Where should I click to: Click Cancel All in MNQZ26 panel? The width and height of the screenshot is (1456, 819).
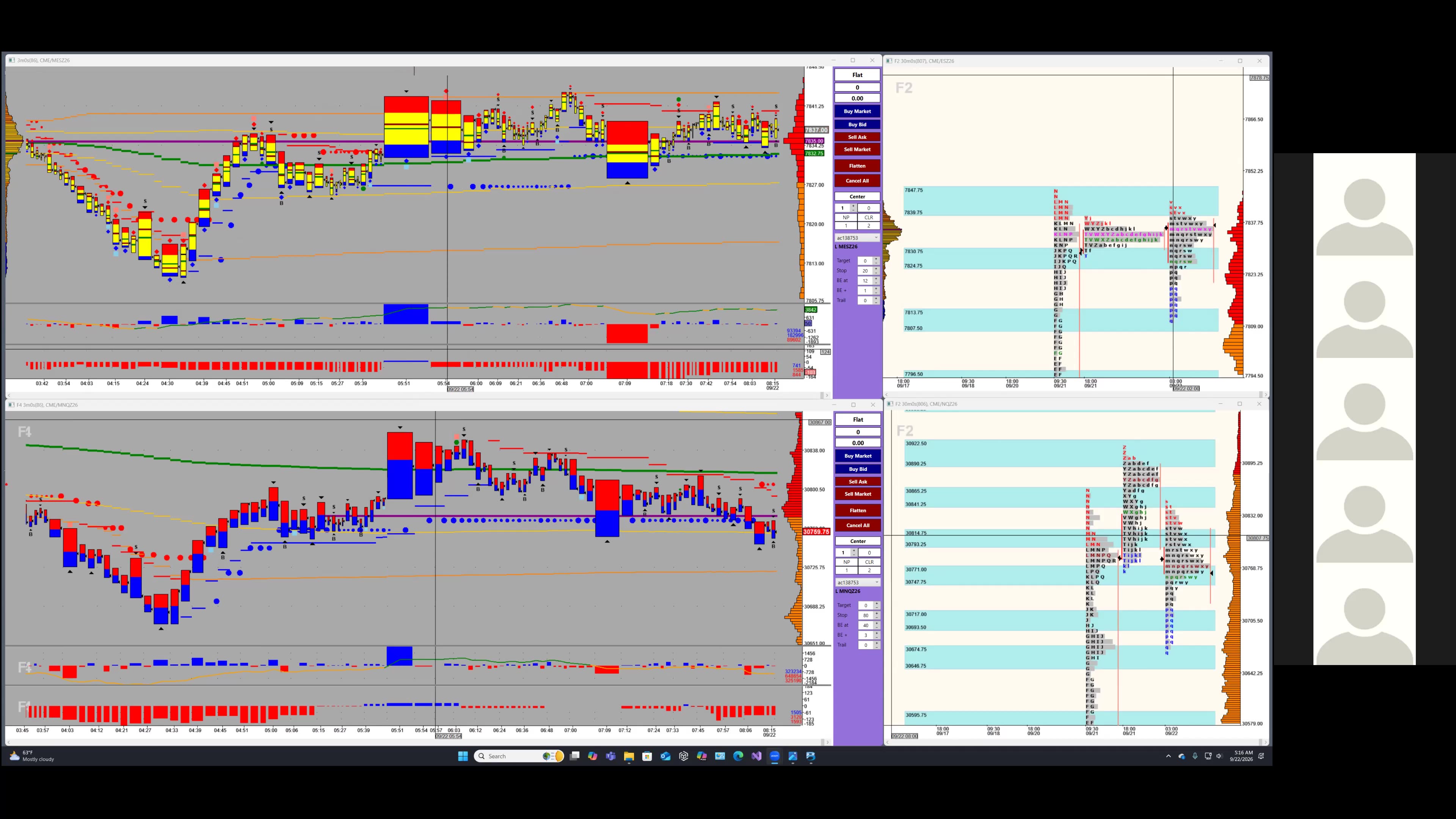[x=857, y=525]
